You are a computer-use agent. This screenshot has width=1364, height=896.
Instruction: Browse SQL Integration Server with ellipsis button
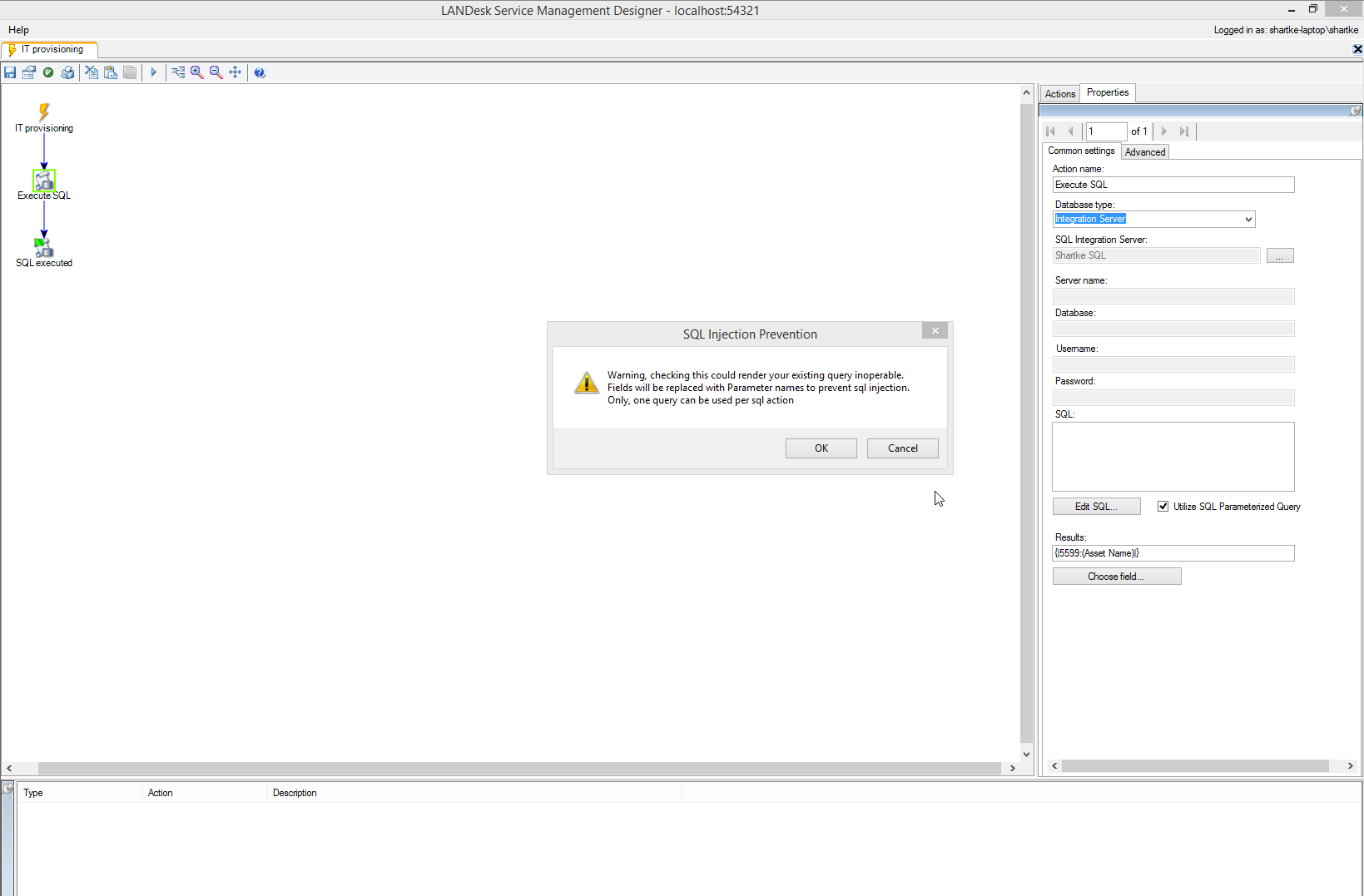(x=1280, y=255)
